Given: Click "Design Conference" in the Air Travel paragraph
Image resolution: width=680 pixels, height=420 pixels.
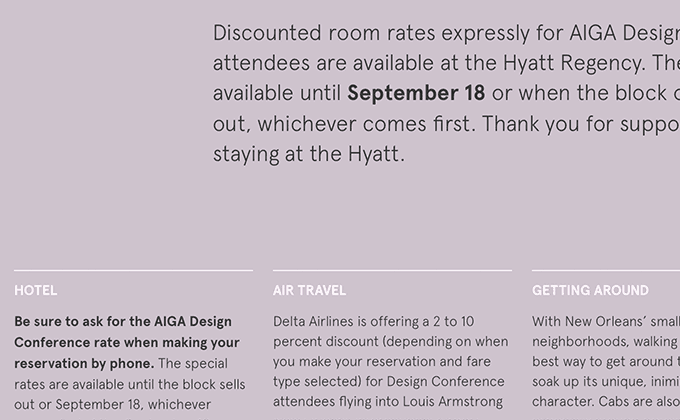Looking at the screenshot, I should 445,381.
